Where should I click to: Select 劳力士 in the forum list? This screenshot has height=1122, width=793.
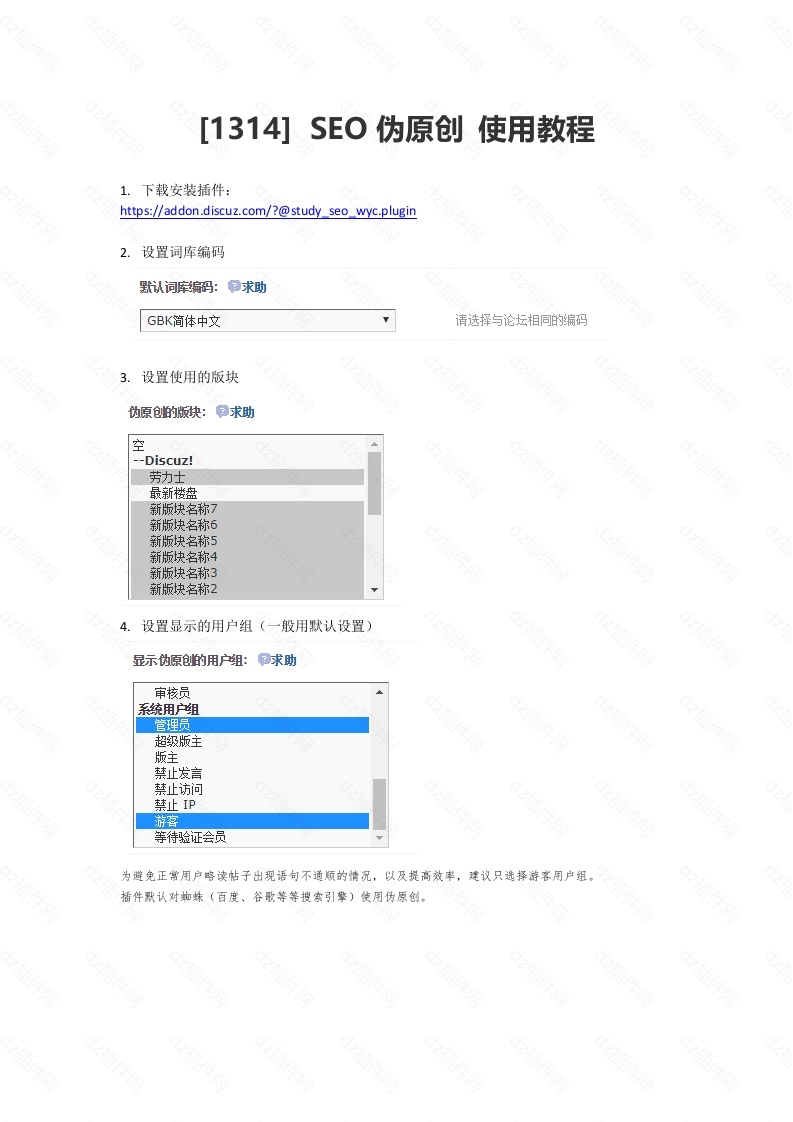coord(167,477)
